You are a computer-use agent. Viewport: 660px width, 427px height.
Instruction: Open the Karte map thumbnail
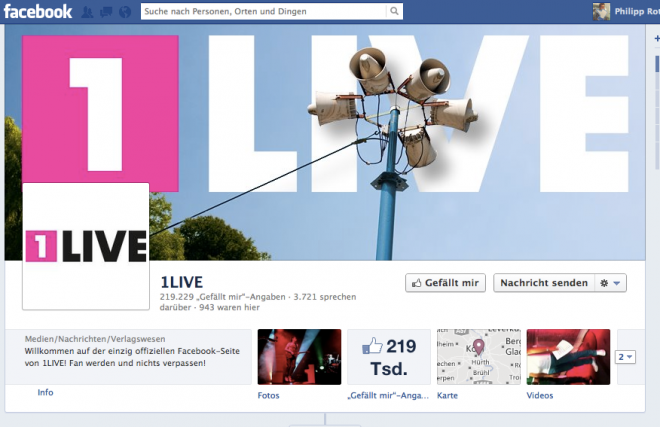[x=479, y=357]
